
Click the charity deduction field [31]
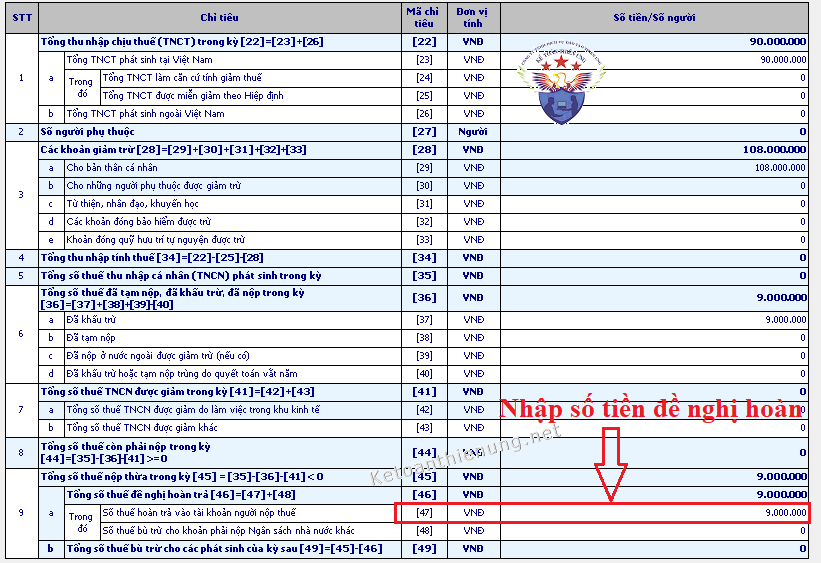[654, 204]
